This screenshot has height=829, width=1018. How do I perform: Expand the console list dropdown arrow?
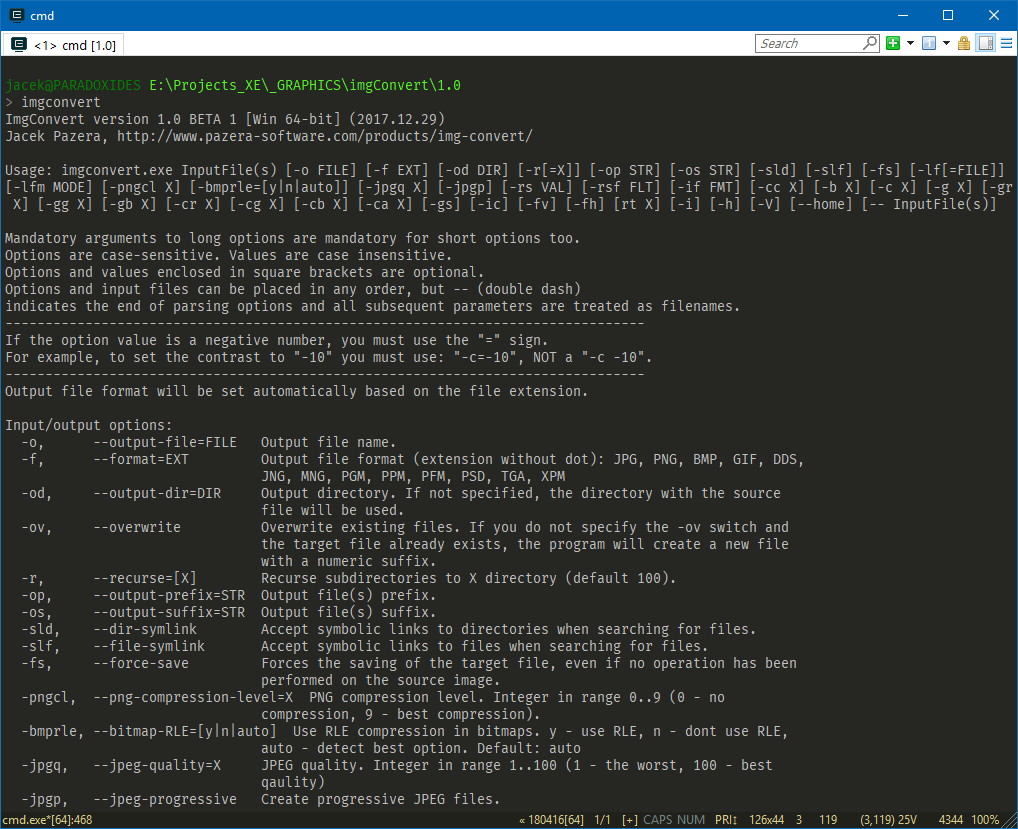click(946, 43)
